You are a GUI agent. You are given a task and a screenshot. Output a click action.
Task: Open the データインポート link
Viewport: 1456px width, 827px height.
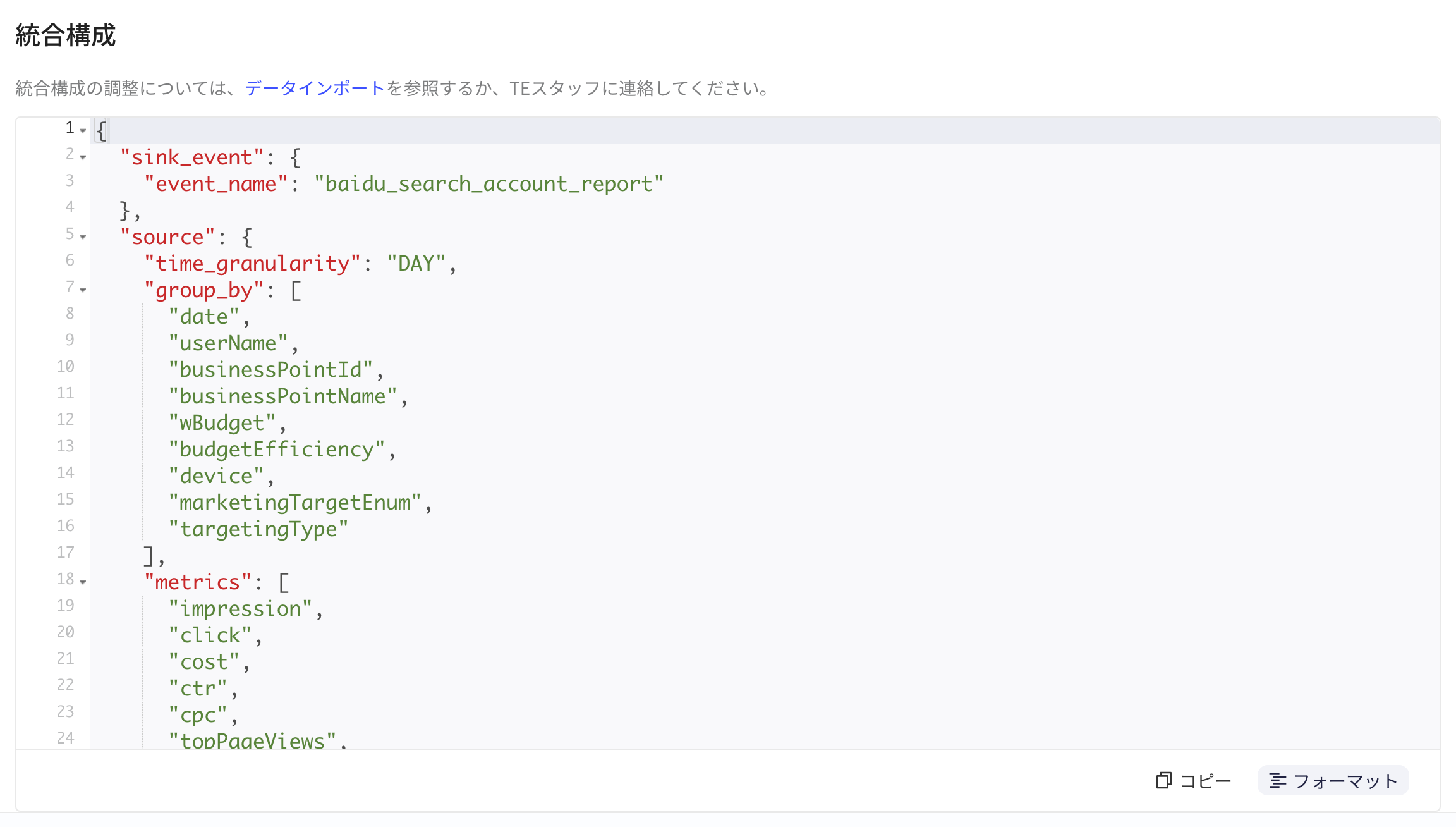(315, 88)
